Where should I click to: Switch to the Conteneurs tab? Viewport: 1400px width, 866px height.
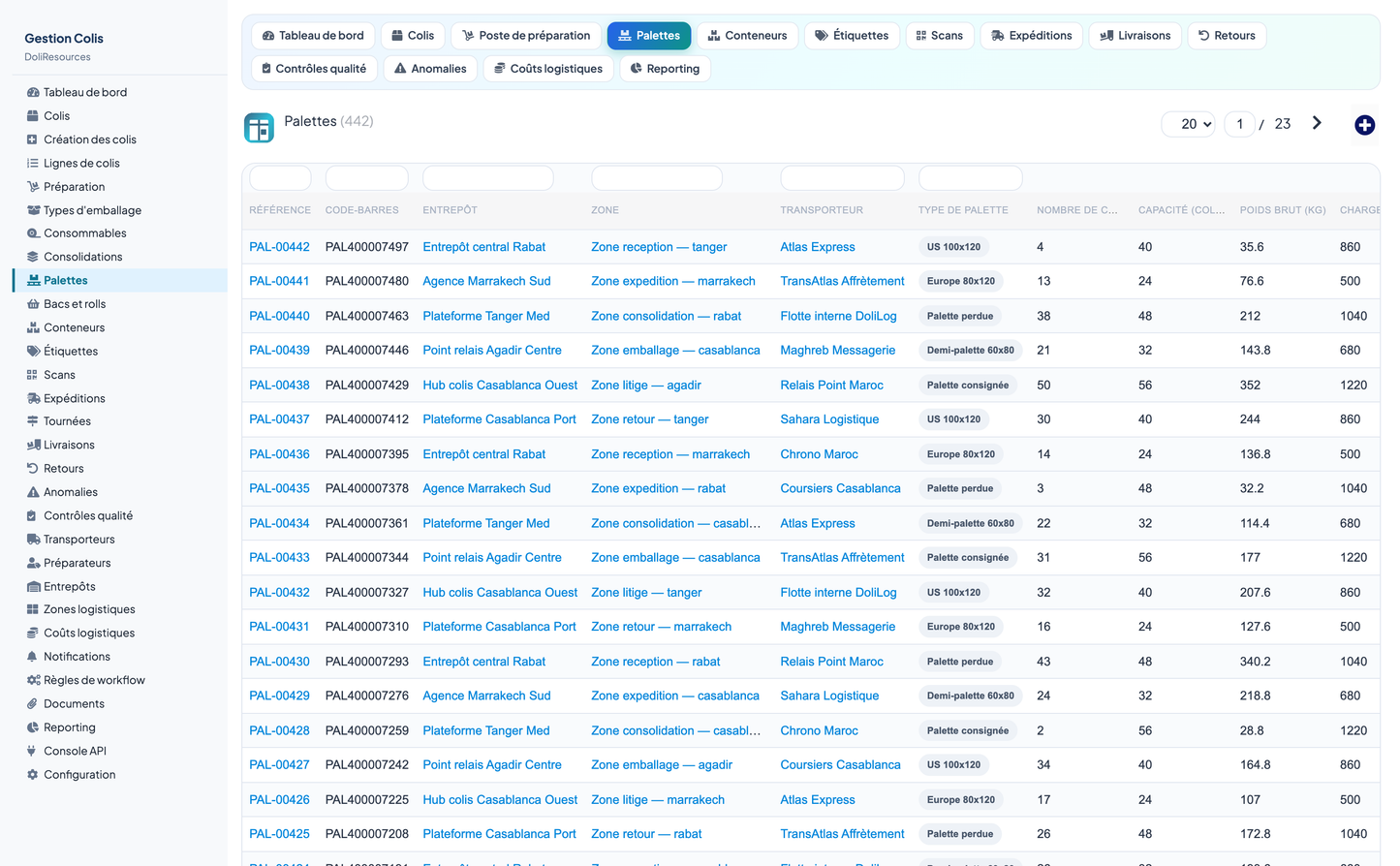tap(746, 36)
